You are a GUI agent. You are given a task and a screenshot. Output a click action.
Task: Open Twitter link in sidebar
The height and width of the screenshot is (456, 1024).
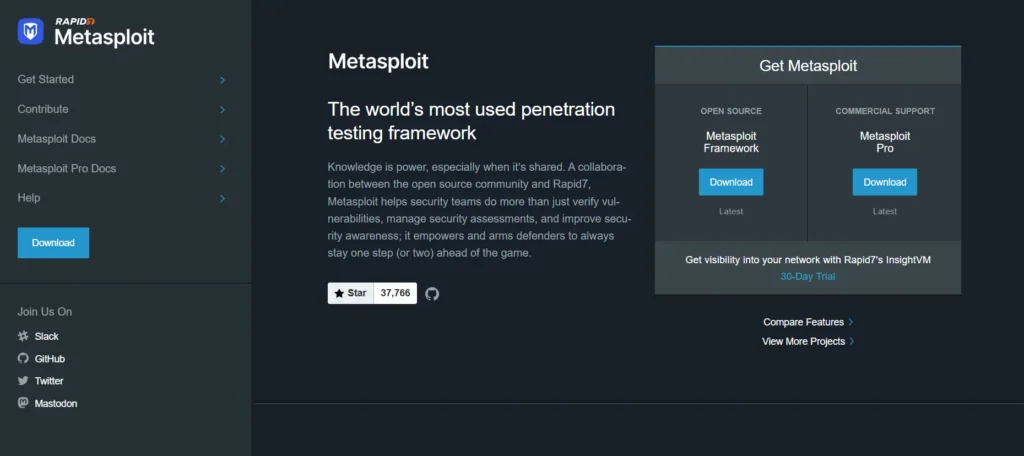click(x=49, y=381)
